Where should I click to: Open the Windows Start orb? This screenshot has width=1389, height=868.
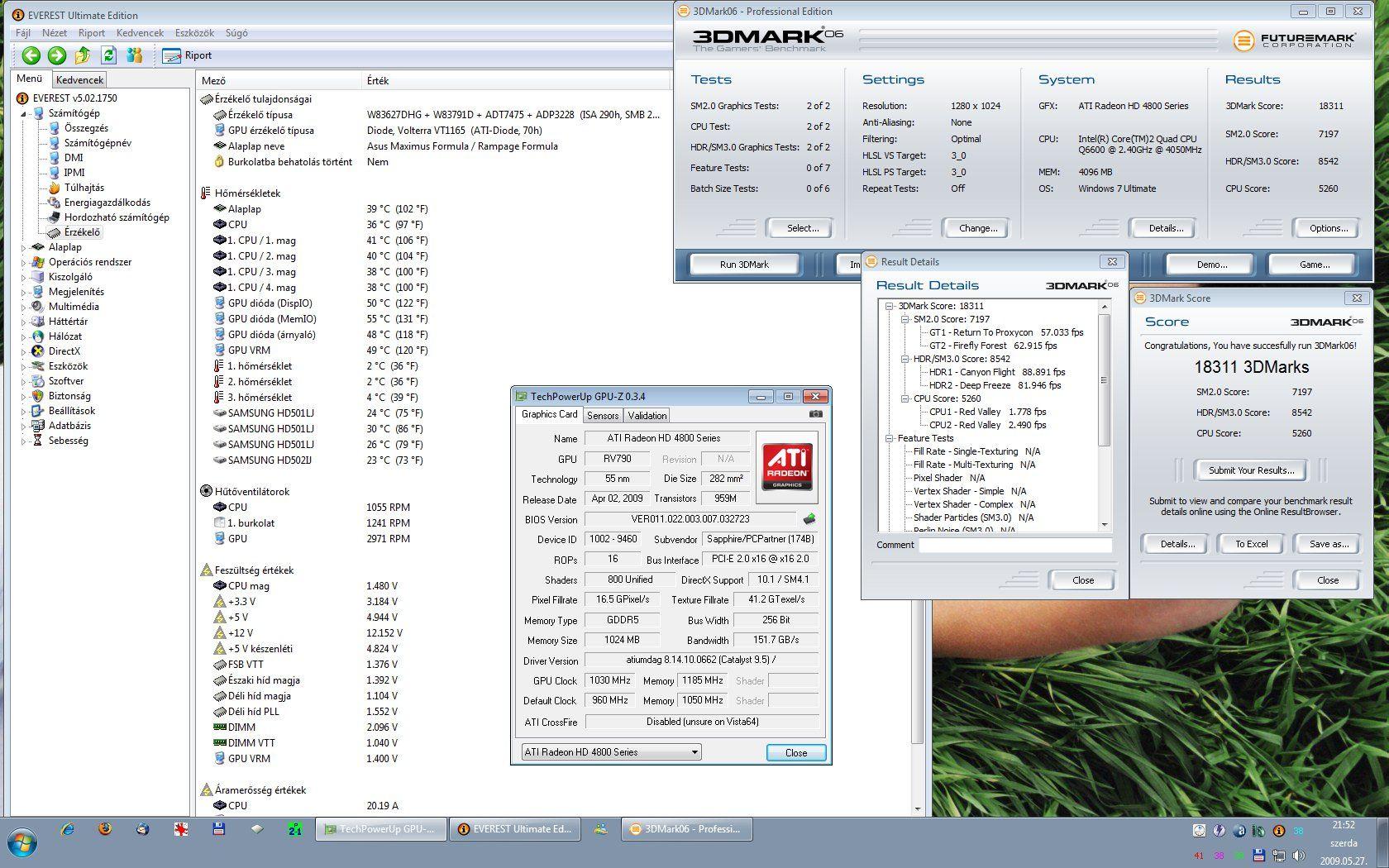pyautogui.click(x=22, y=842)
